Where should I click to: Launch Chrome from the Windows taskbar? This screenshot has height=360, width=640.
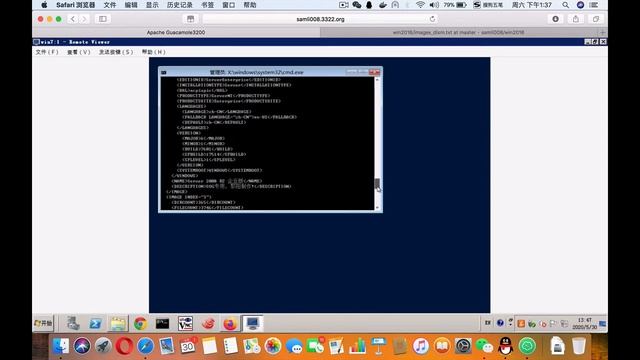pos(140,324)
